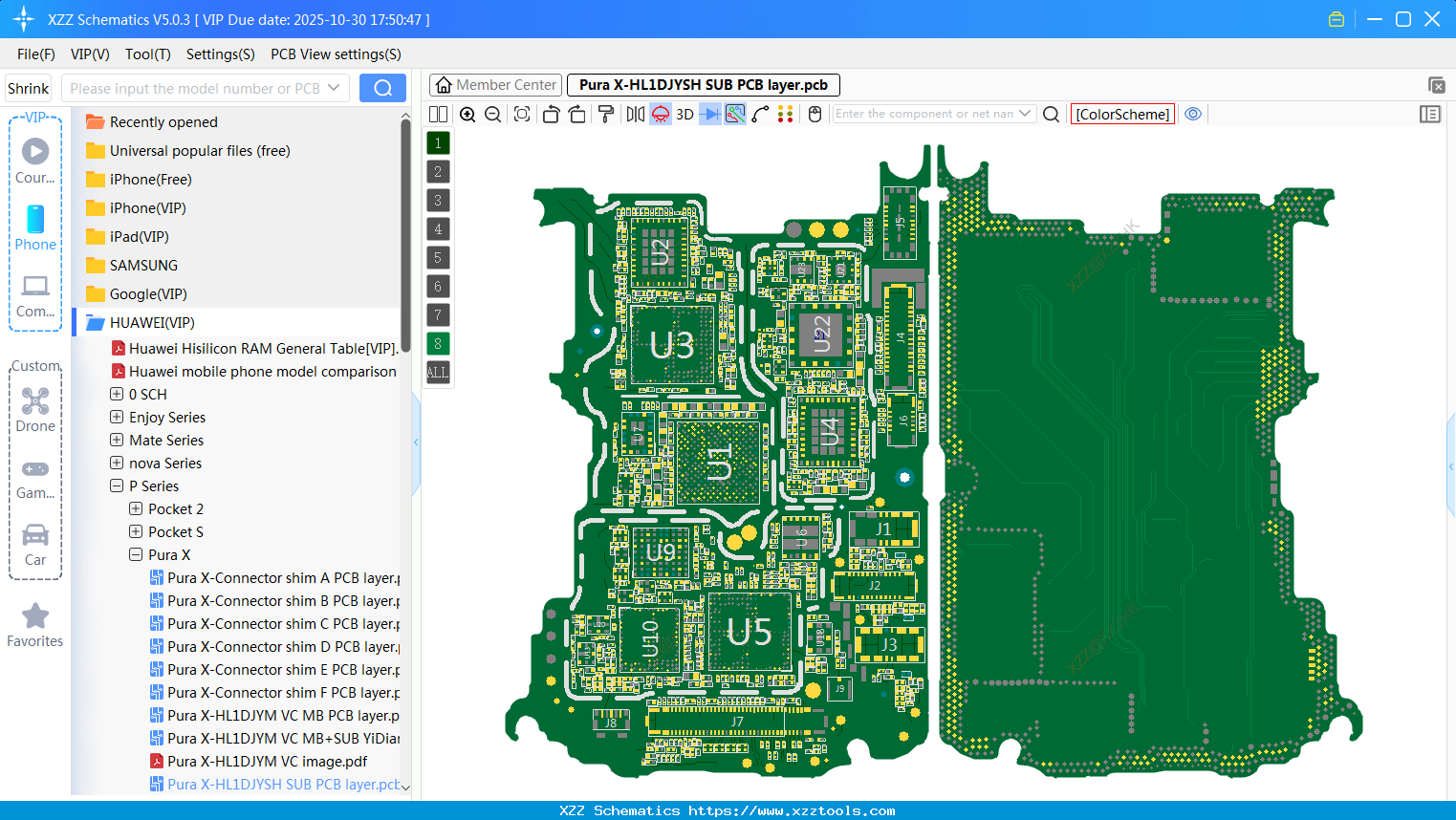This screenshot has width=1456, height=820.
Task: Select the paint roller format tool
Action: [x=606, y=114]
